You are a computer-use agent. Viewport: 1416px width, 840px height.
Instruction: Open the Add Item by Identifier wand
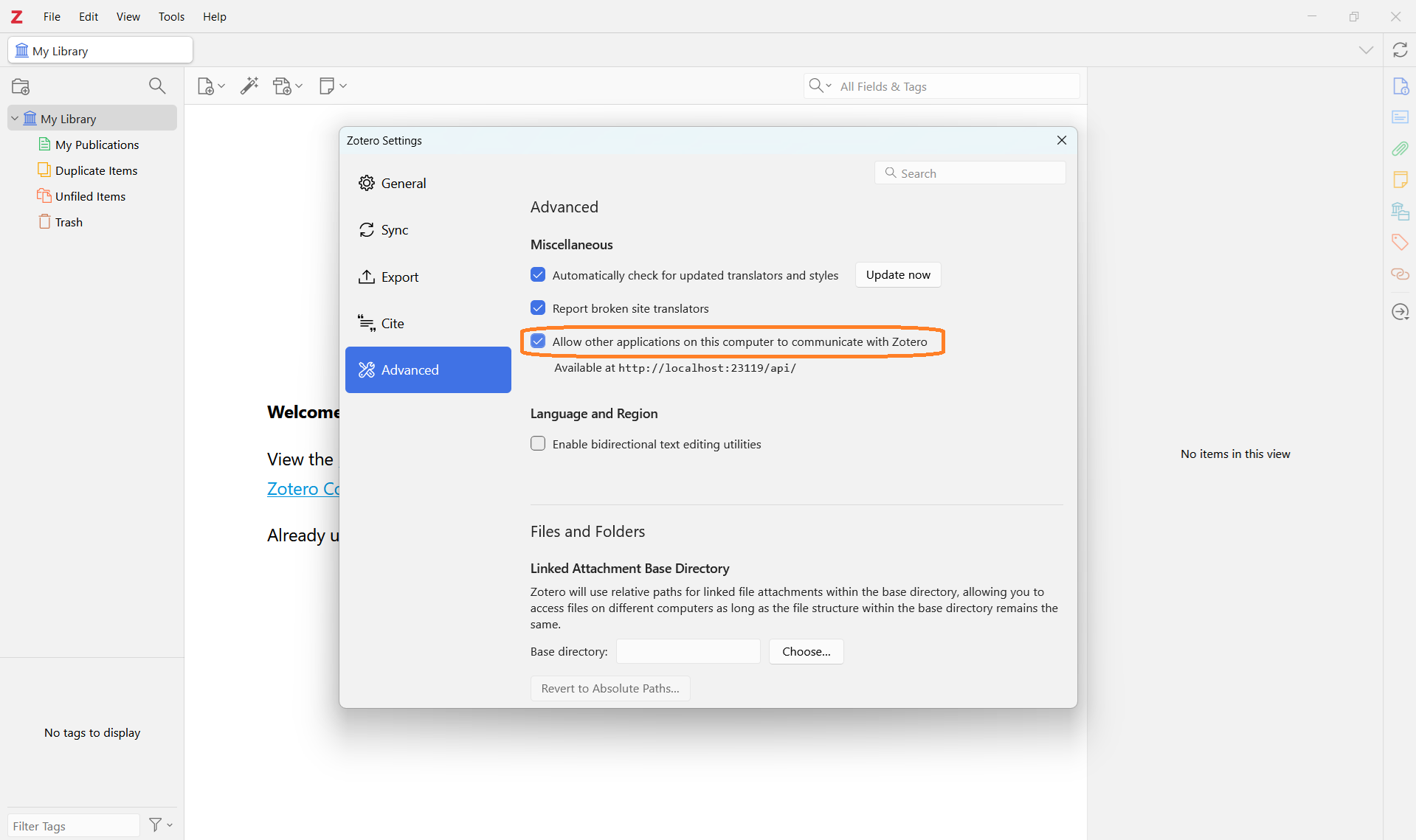point(249,86)
